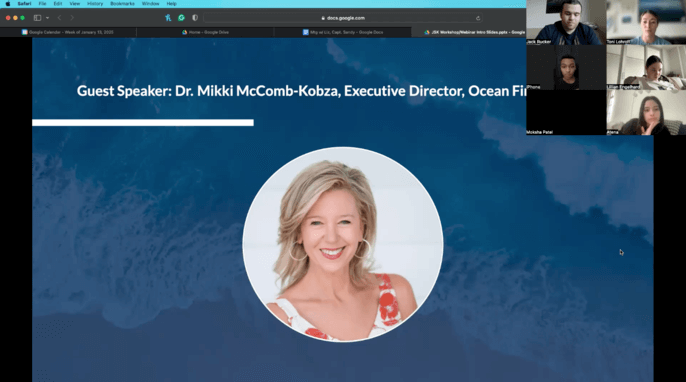Open the File menu

click(x=42, y=4)
